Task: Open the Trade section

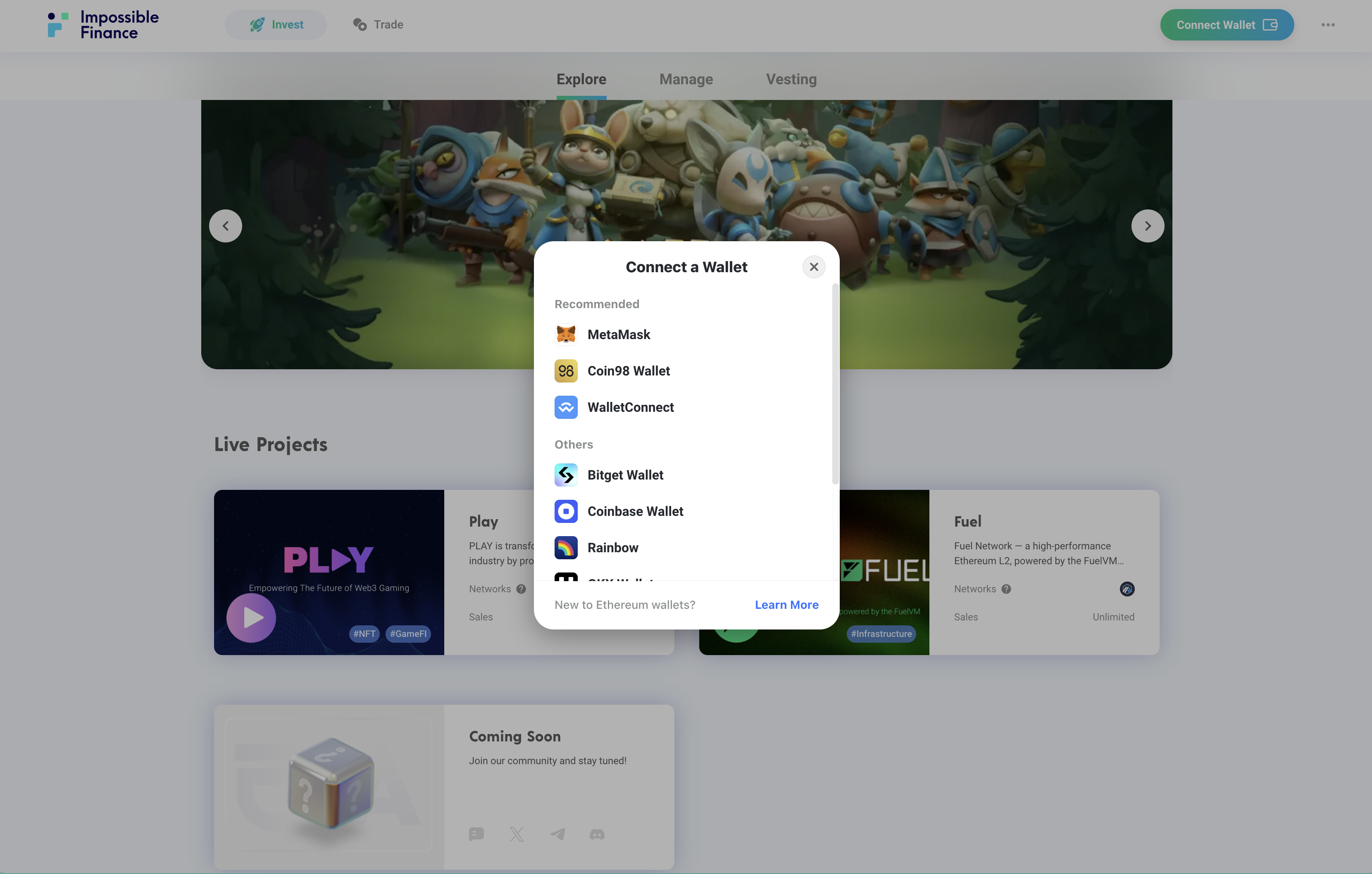Action: click(x=378, y=24)
